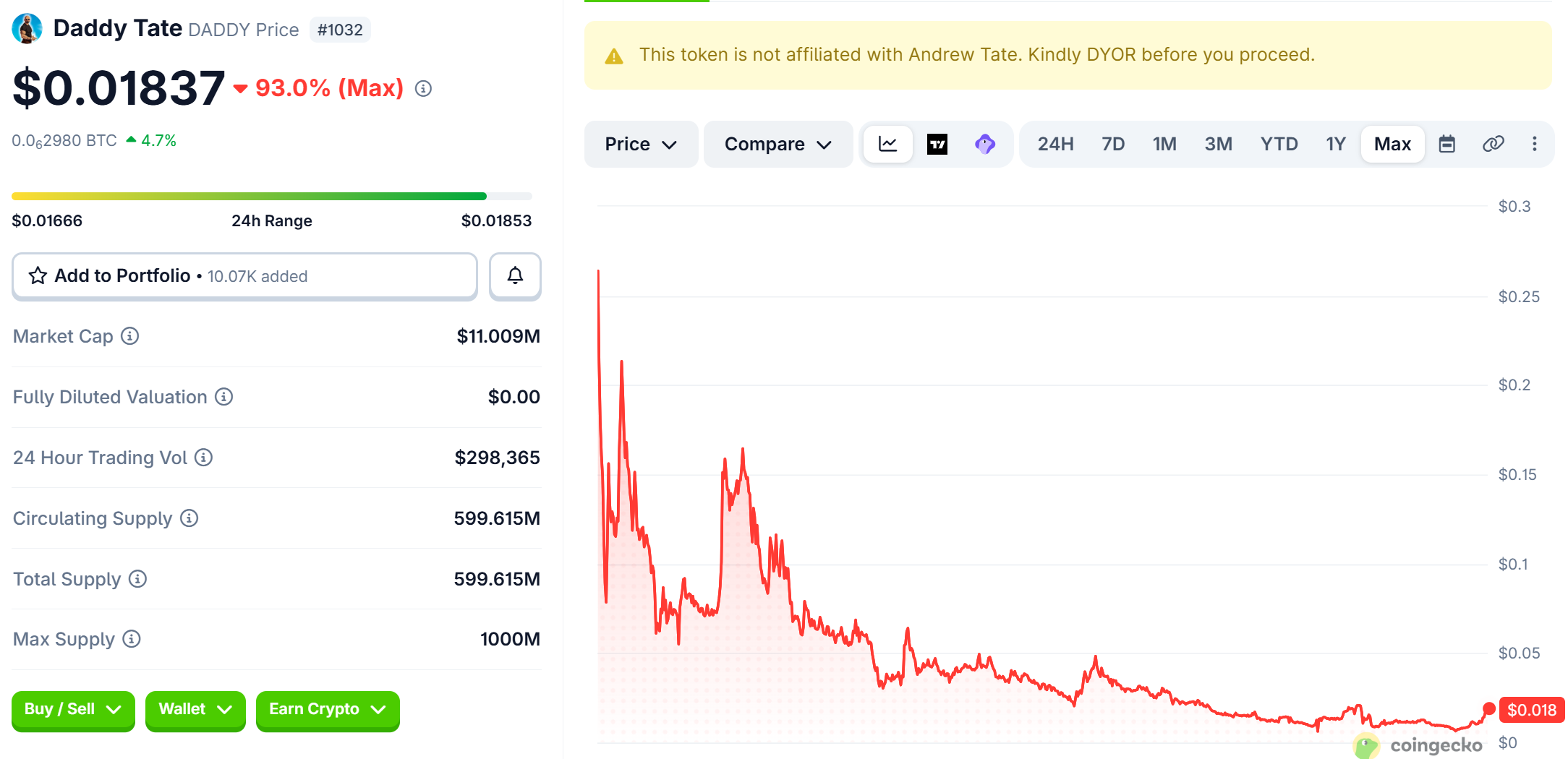Click the $0.01666 24h low value
The width and height of the screenshot is (1568, 759).
click(x=47, y=220)
